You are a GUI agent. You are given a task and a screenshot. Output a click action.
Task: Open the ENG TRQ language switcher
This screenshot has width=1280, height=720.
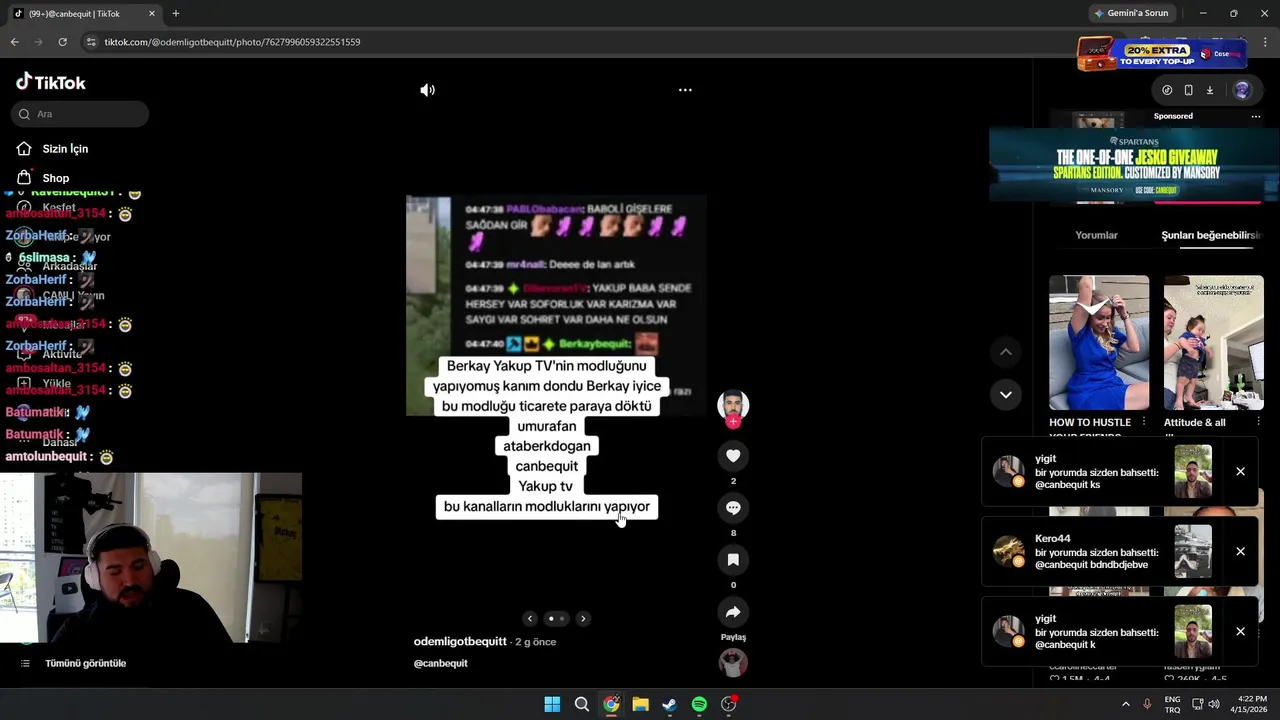pos(1172,704)
